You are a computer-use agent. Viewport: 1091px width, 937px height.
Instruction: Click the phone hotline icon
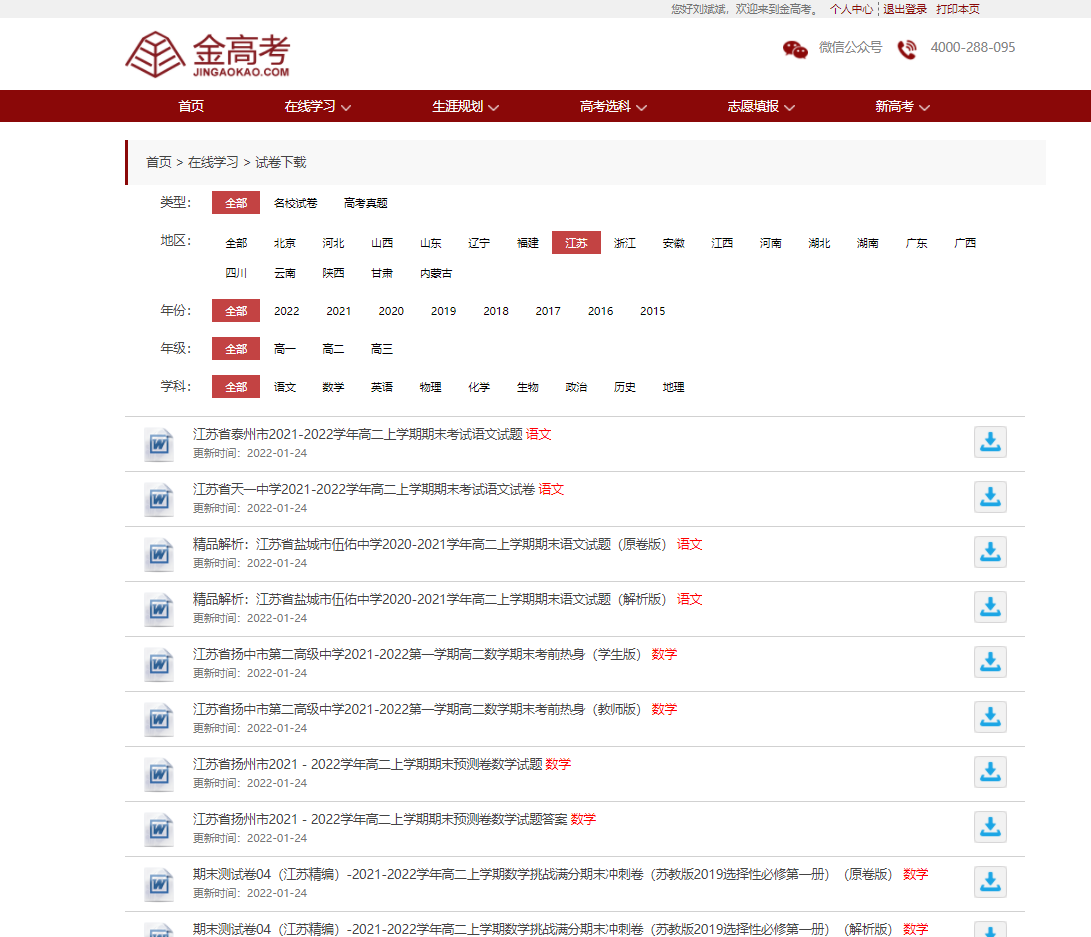[907, 49]
